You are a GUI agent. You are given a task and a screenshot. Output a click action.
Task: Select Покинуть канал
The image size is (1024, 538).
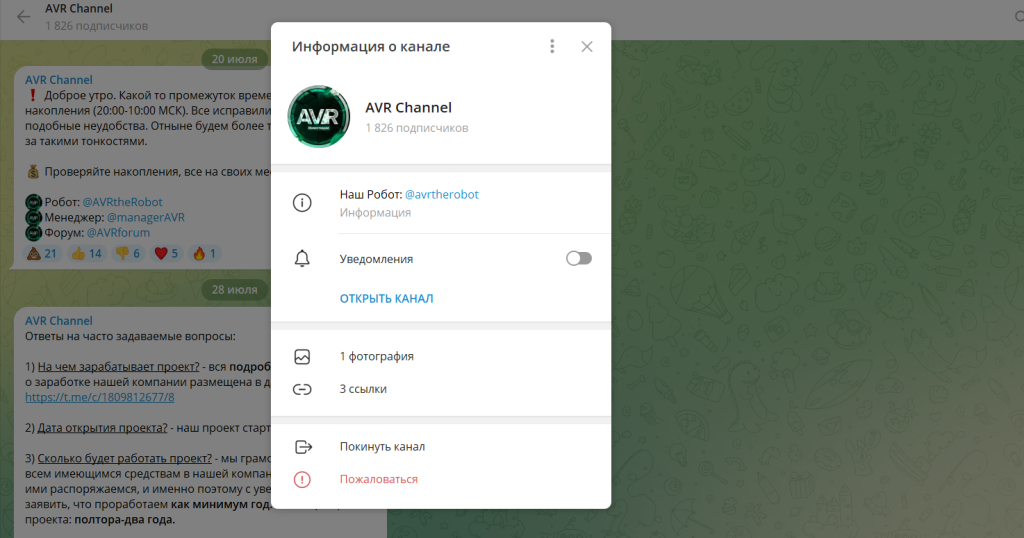pos(382,447)
